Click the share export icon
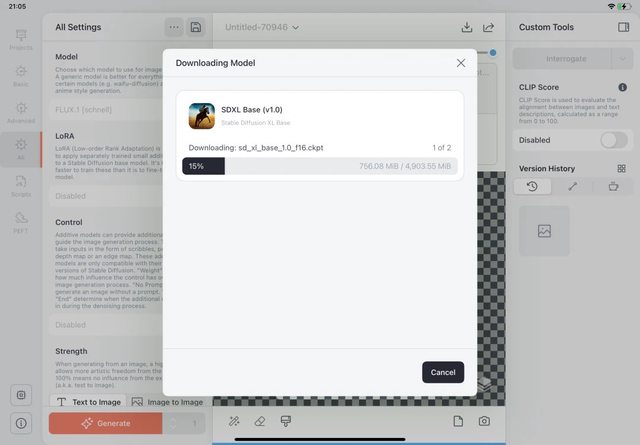This screenshot has width=640, height=445. pyautogui.click(x=489, y=27)
